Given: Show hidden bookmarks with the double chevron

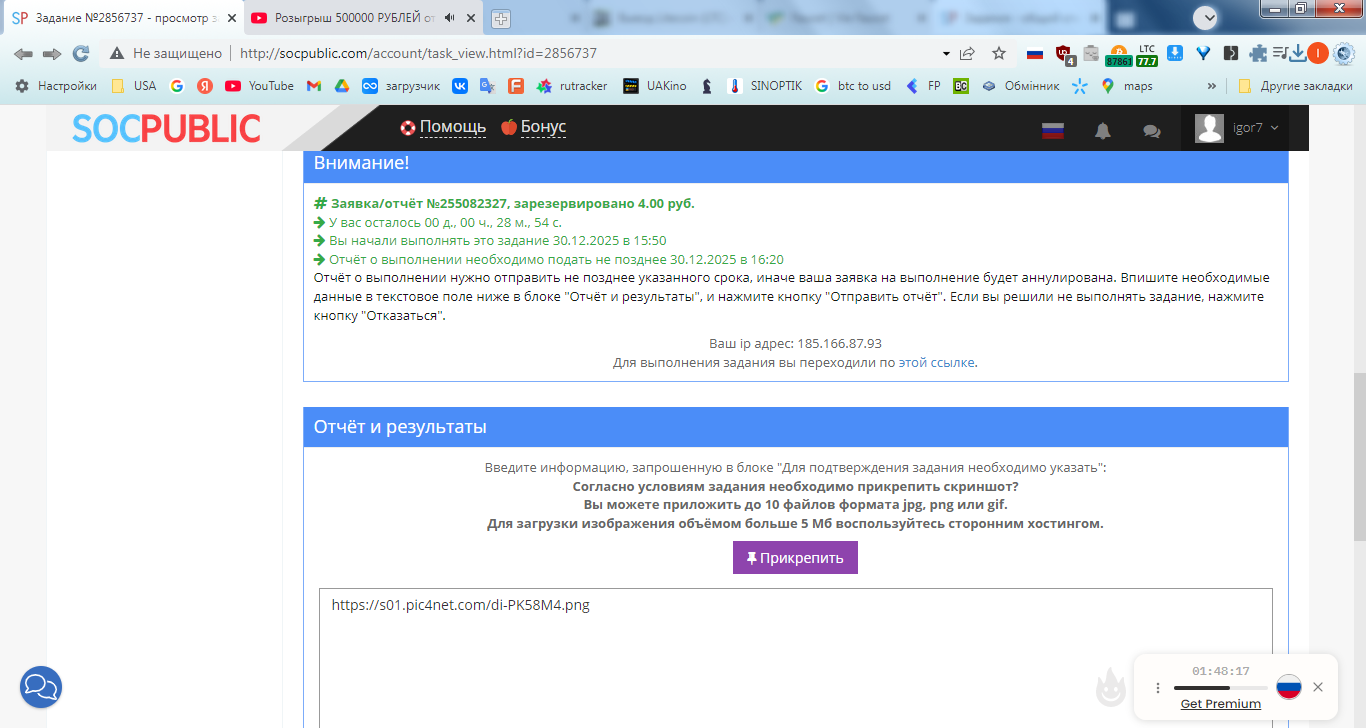Looking at the screenshot, I should point(1212,86).
